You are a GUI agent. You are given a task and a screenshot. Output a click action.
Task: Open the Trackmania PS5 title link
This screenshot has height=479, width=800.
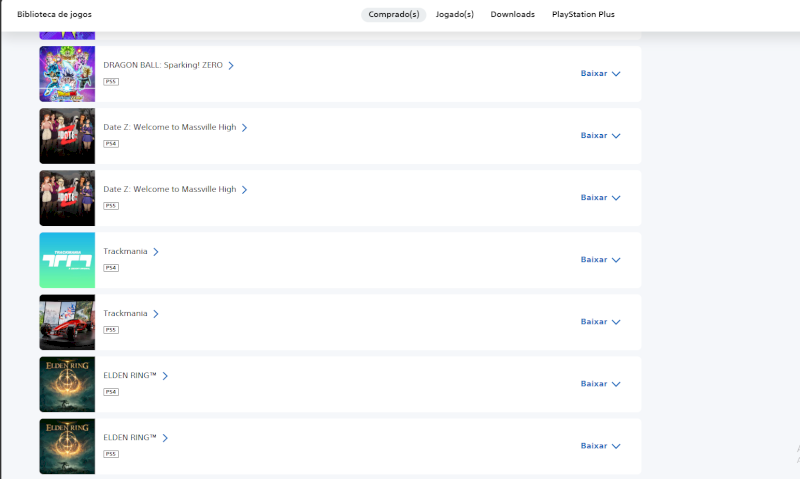click(125, 313)
